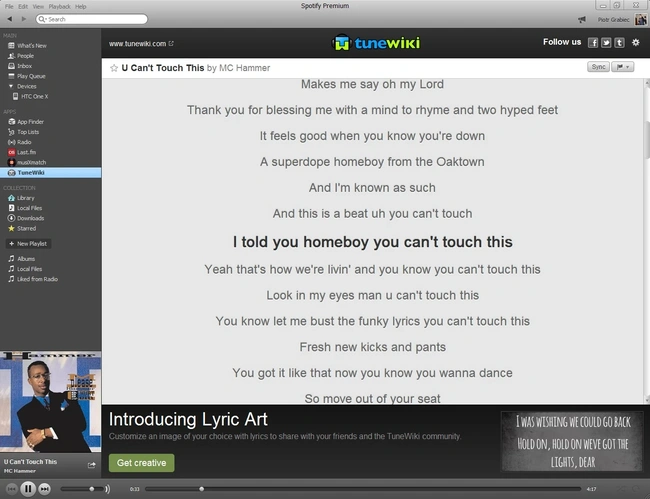Open TuneWiki settings gear
This screenshot has height=499, width=650.
pos(635,42)
